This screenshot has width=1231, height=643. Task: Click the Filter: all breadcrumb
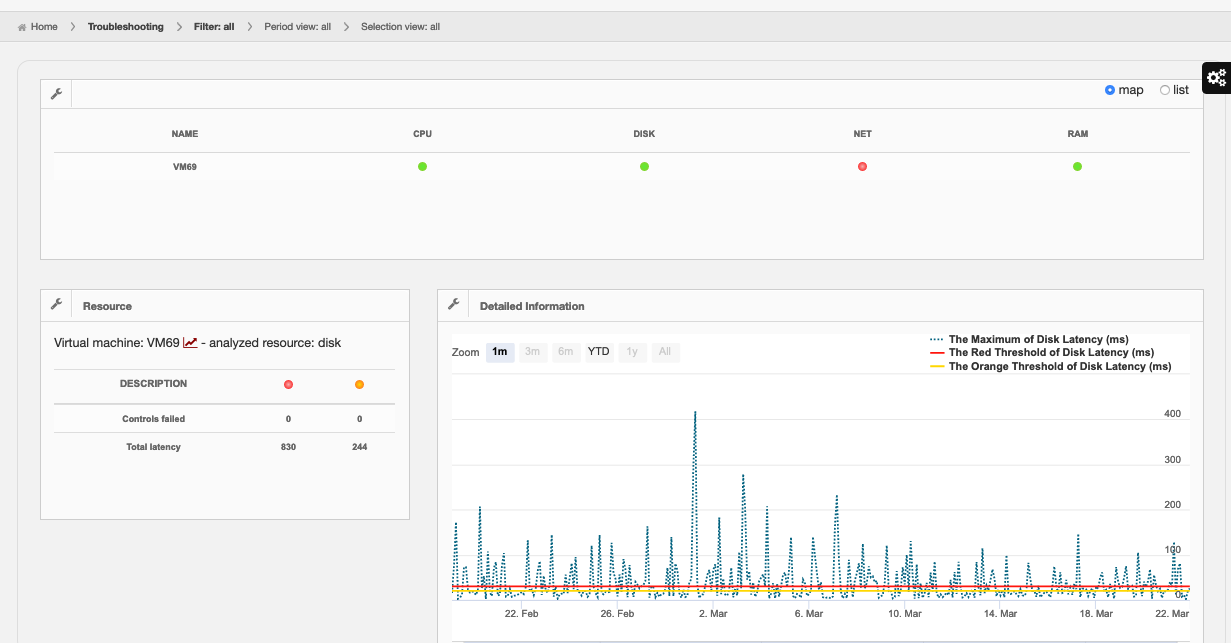214,27
